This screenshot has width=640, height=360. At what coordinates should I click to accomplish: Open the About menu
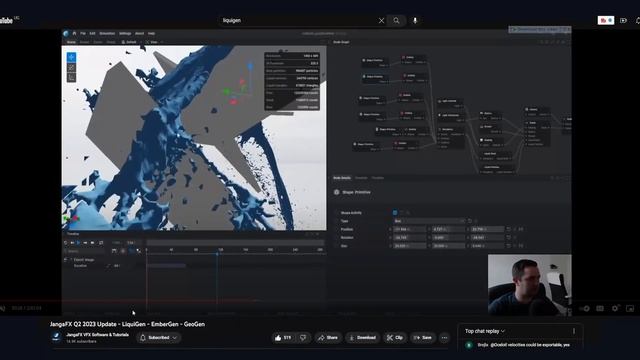tap(140, 33)
